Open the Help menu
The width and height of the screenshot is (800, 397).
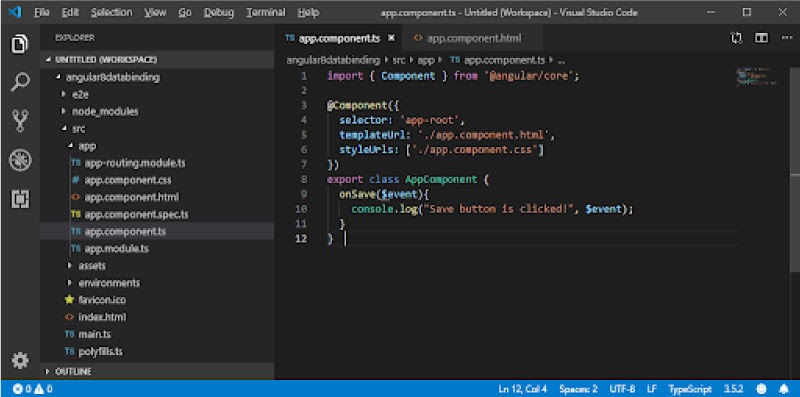[308, 12]
